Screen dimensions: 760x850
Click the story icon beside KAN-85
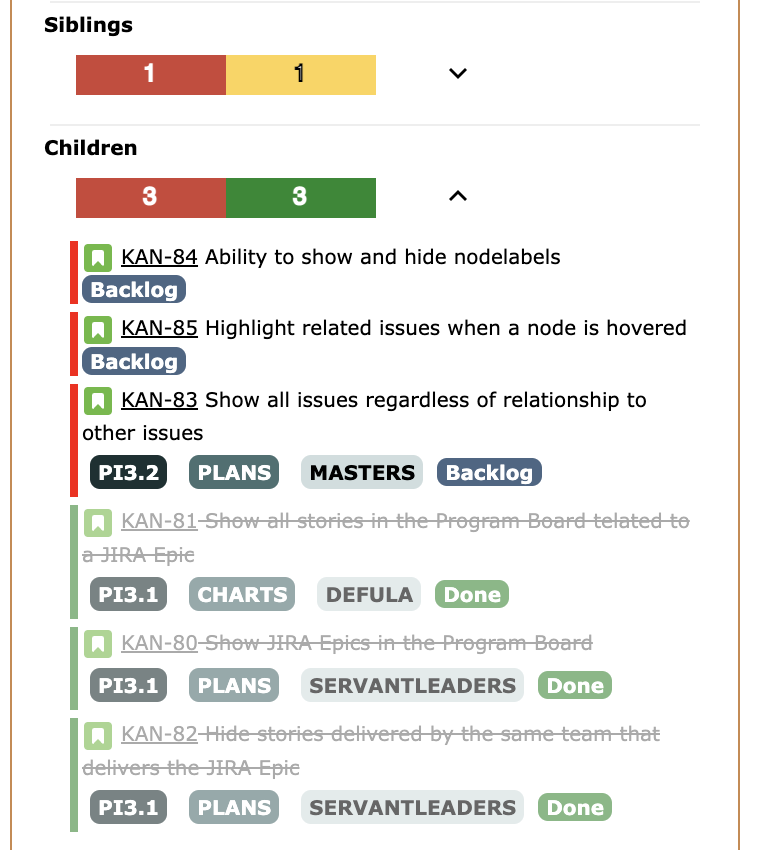(x=98, y=330)
